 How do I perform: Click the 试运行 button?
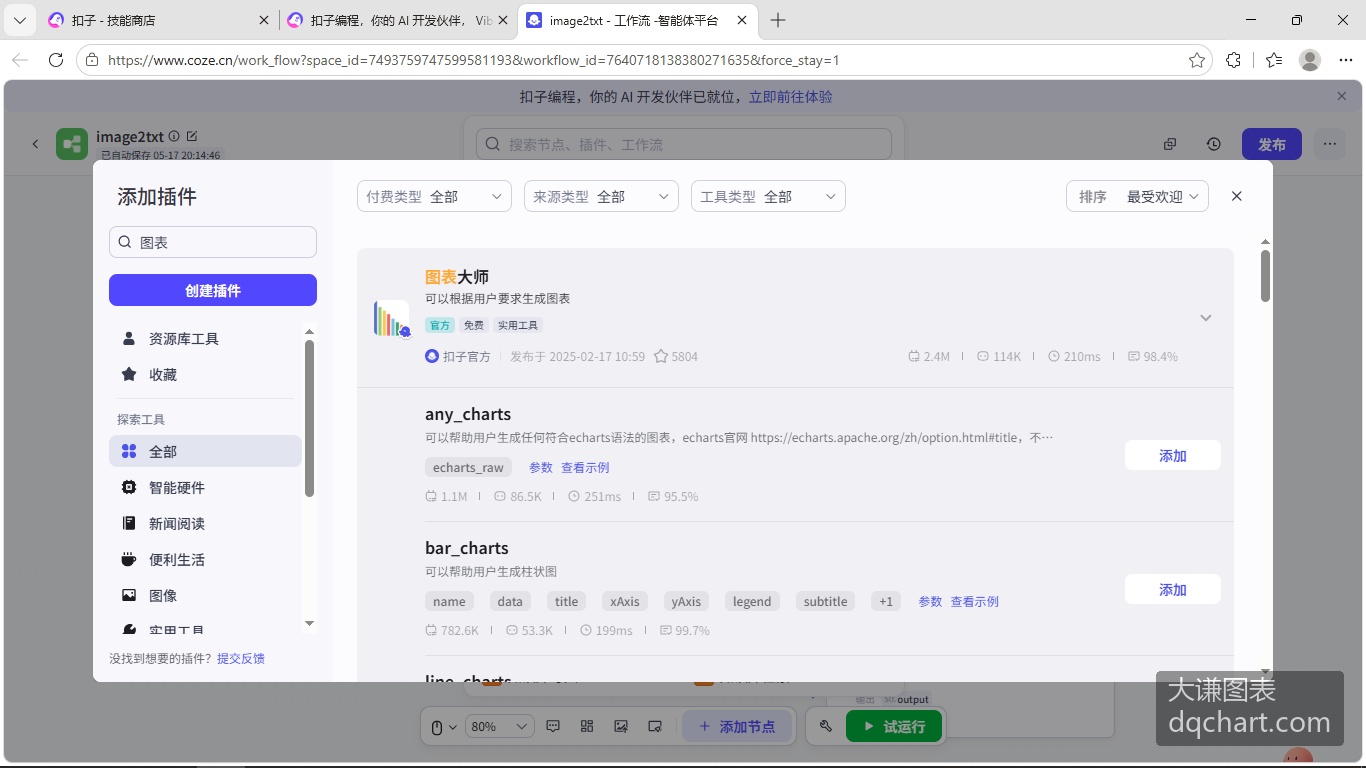[x=894, y=727]
